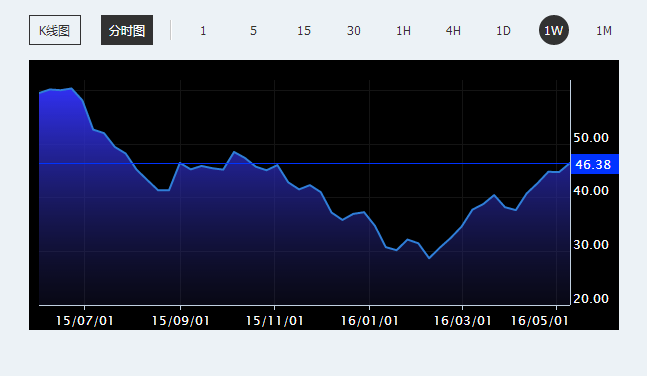Click the 15/07/01 date axis label

[85, 321]
